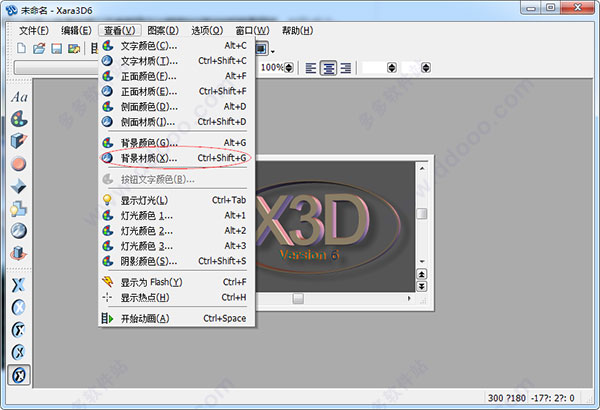Open the 帮助(H) menu
The width and height of the screenshot is (600, 410).
coord(297,31)
